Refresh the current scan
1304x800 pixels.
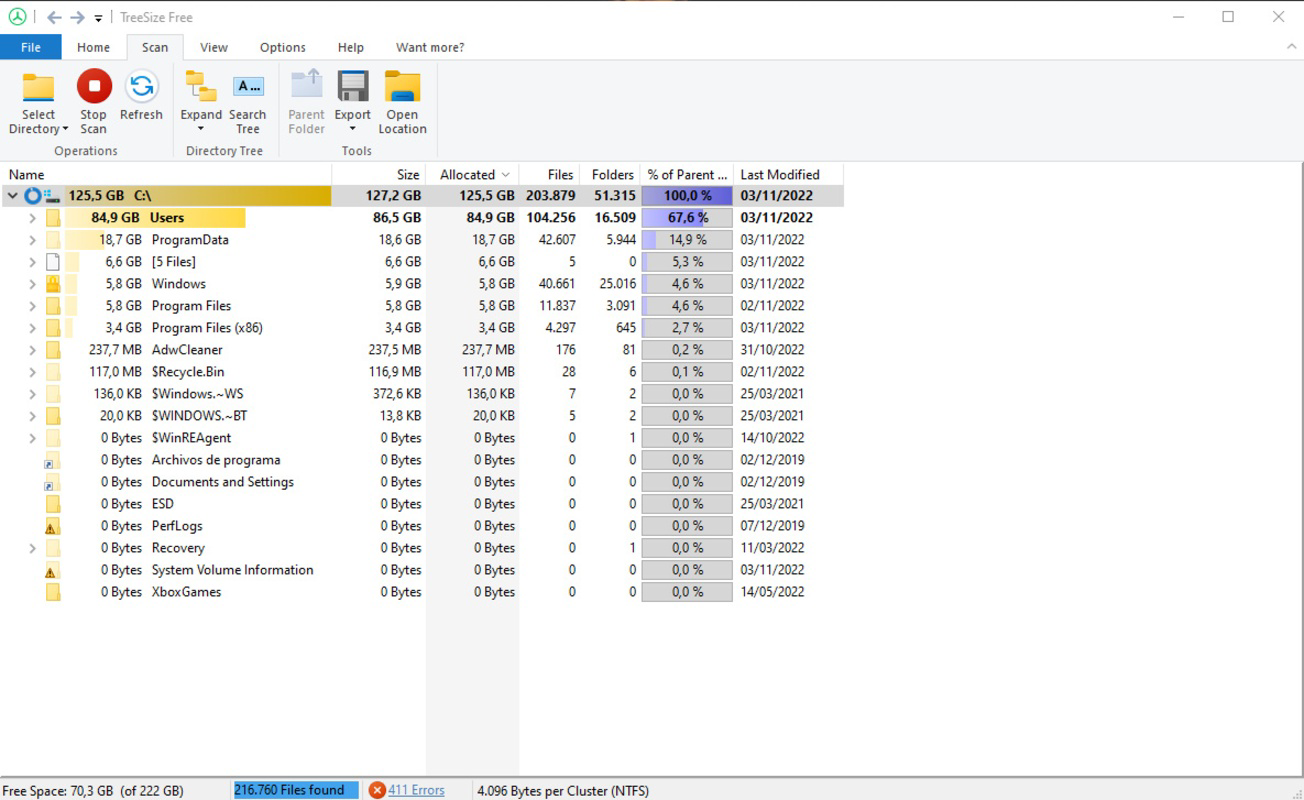click(x=141, y=87)
